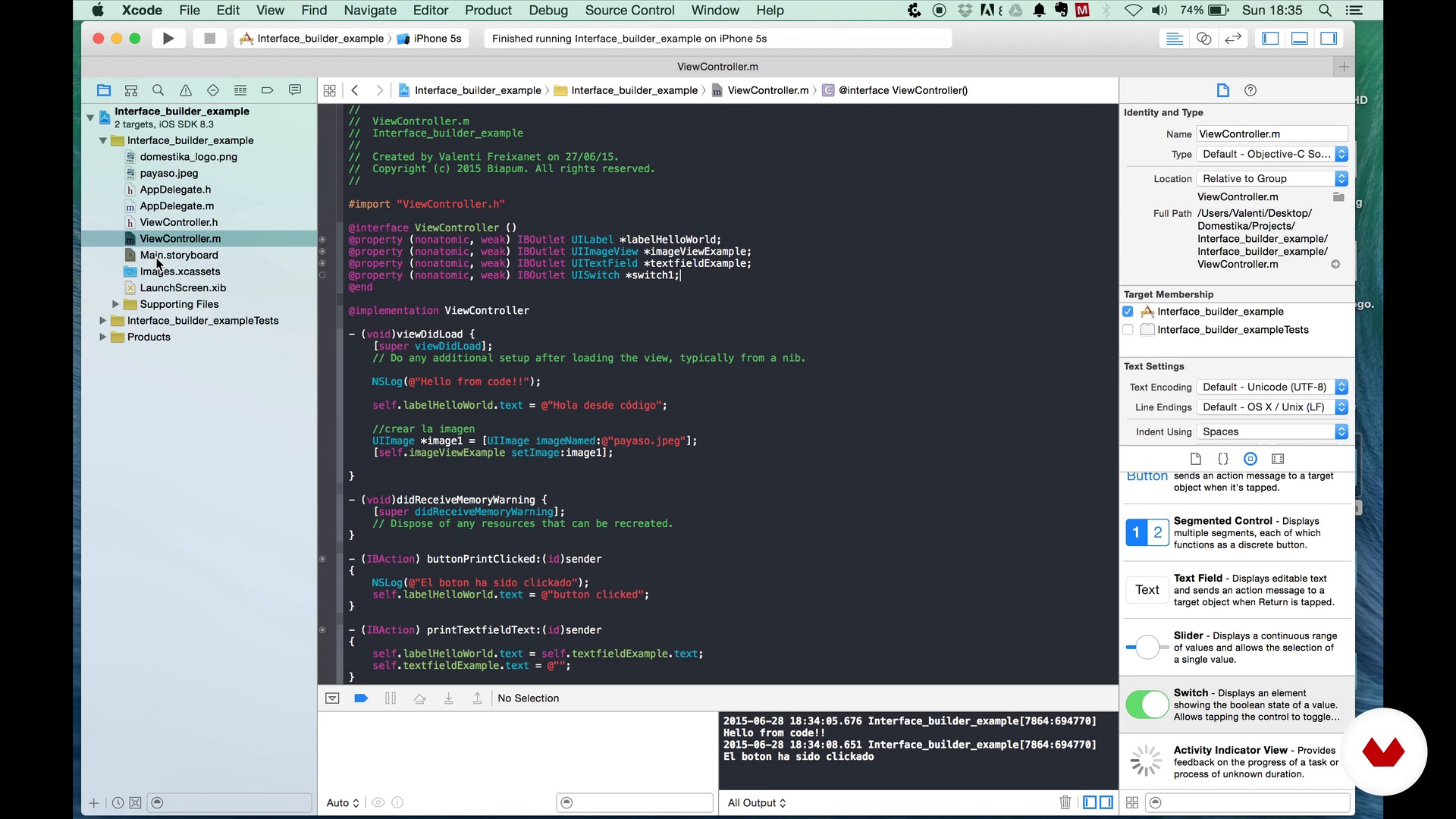The width and height of the screenshot is (1456, 819).
Task: Open the file Type dropdown
Action: [x=1272, y=154]
